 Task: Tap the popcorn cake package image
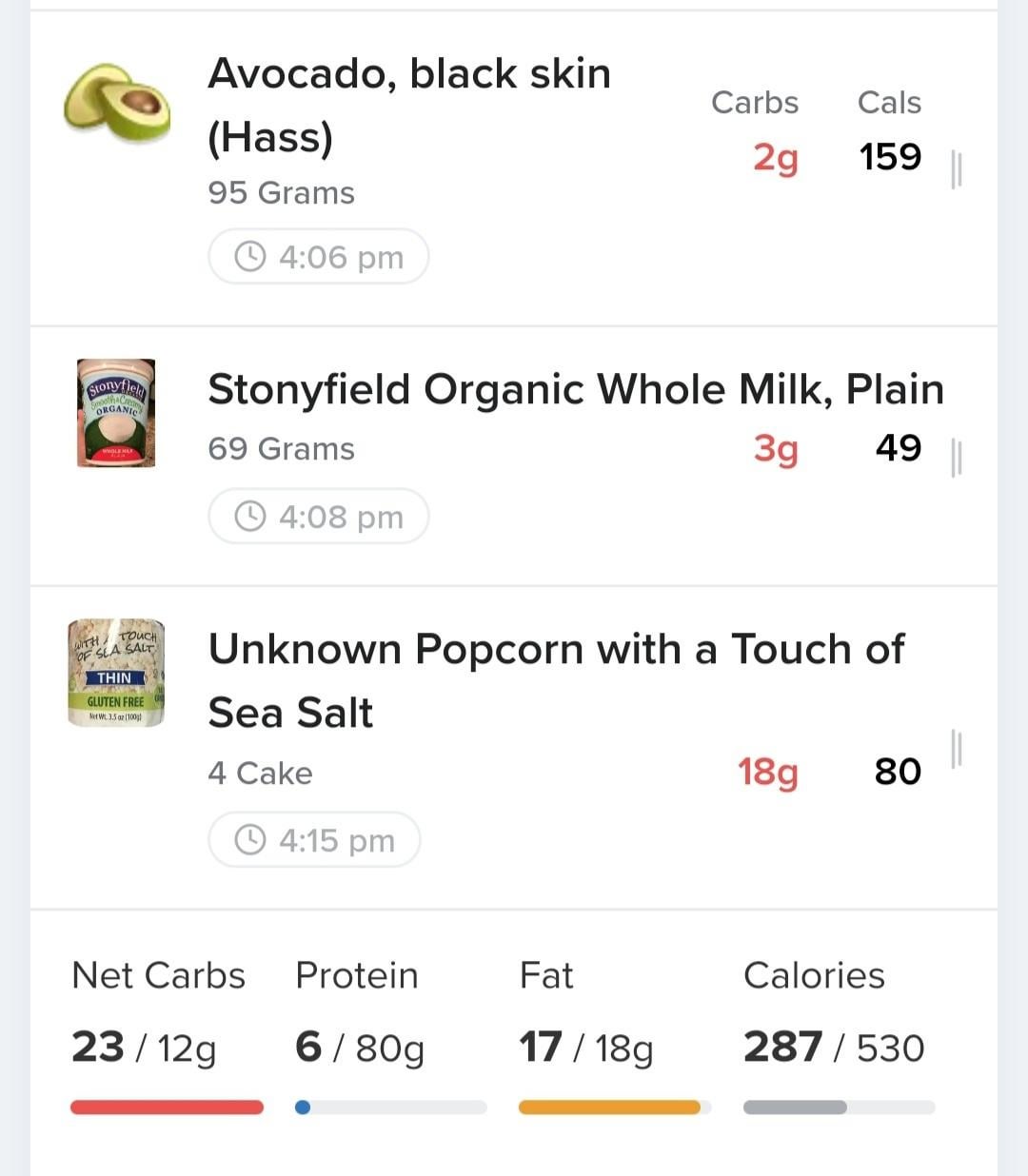[x=116, y=674]
